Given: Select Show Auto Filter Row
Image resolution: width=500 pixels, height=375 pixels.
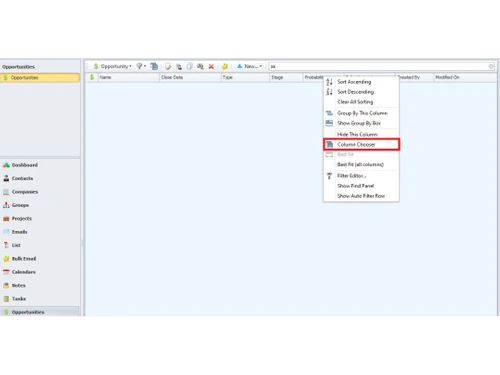Looking at the screenshot, I should [361, 196].
